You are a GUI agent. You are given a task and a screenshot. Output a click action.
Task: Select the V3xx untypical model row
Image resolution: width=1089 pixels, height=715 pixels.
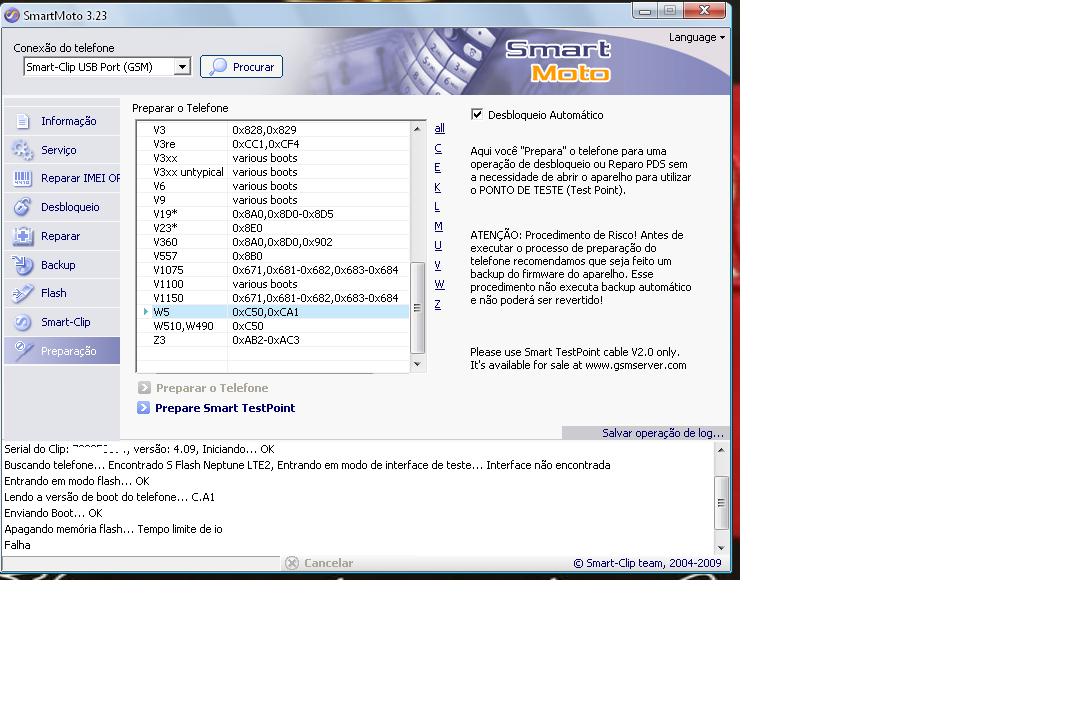[188, 172]
